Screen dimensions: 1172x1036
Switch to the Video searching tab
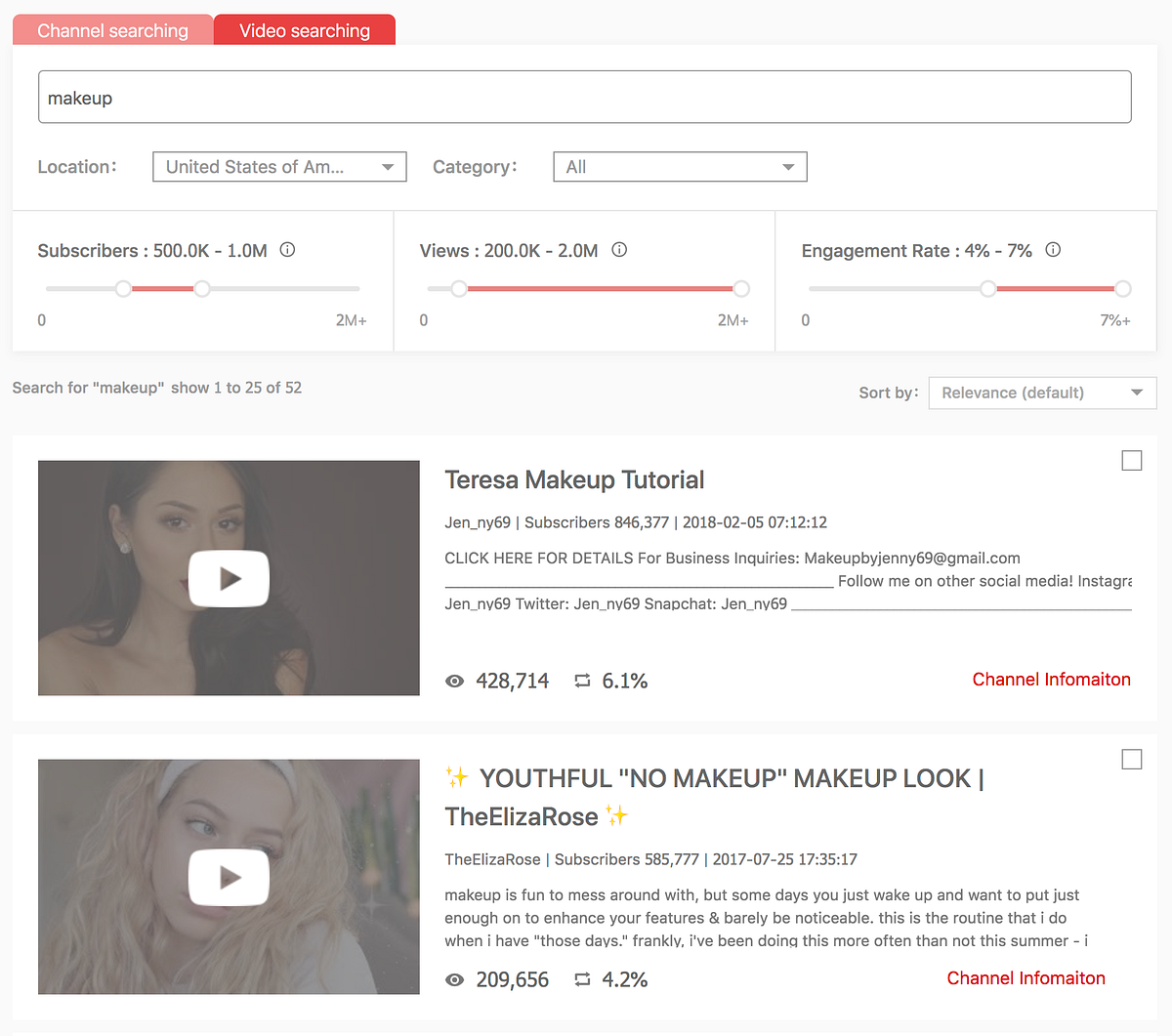coord(304,30)
